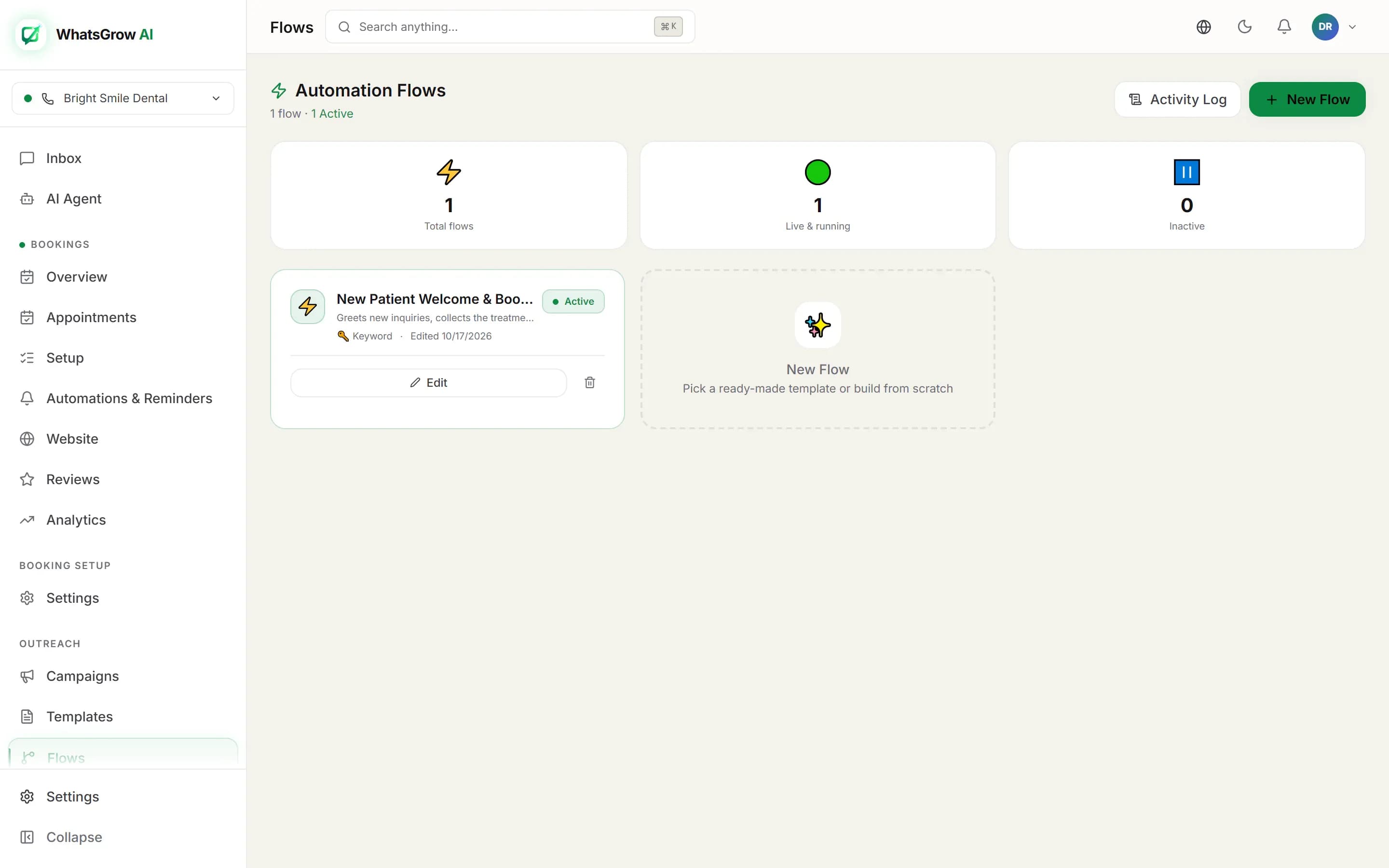The height and width of the screenshot is (868, 1389).
Task: Click the '1 Active' subtitle text
Action: coord(332,114)
